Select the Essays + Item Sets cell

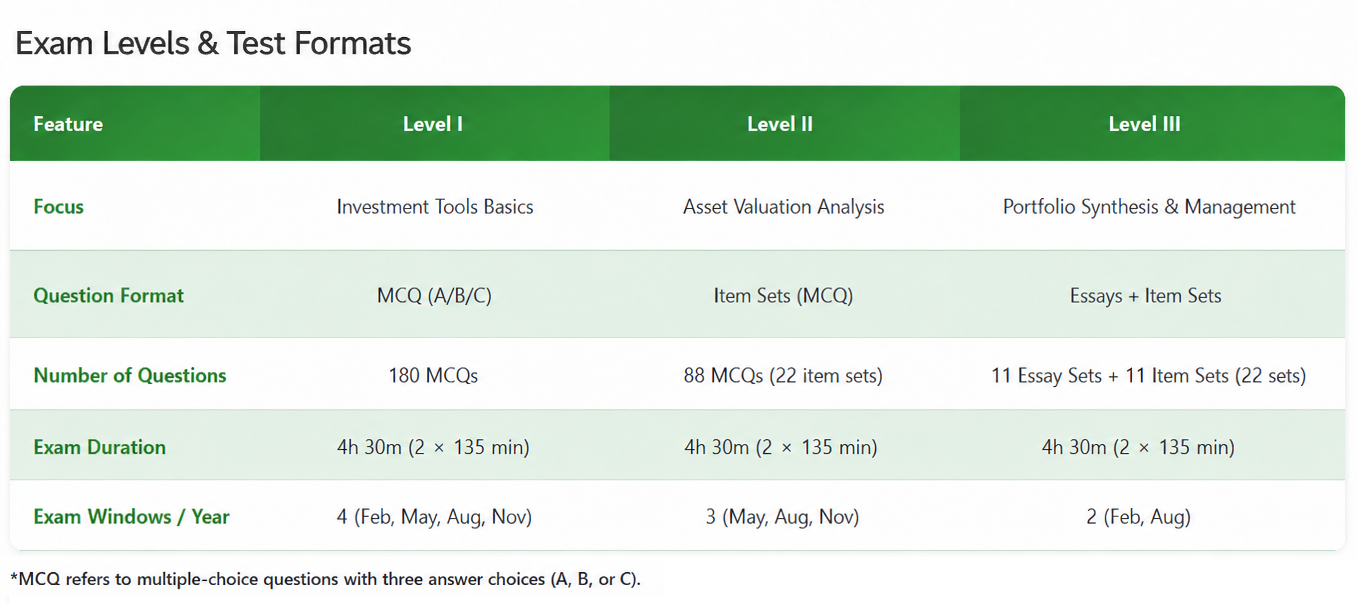[x=1146, y=296]
